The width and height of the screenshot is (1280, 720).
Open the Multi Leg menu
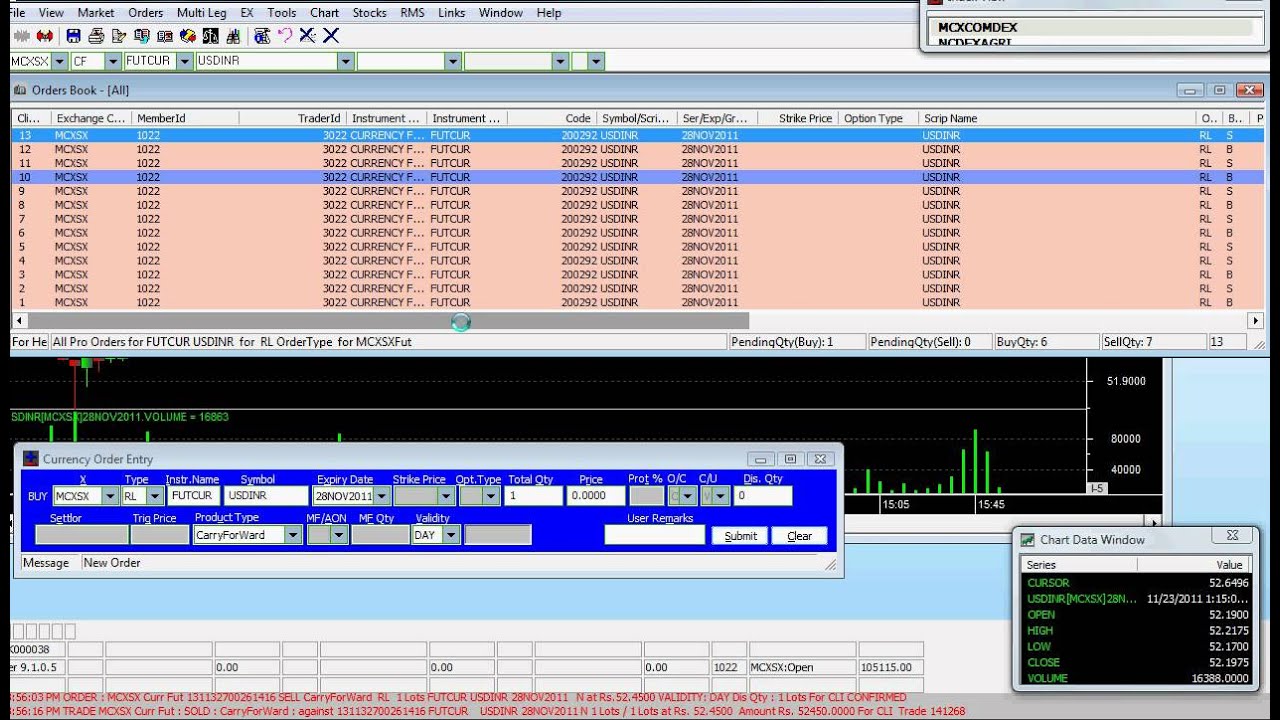pyautogui.click(x=201, y=13)
